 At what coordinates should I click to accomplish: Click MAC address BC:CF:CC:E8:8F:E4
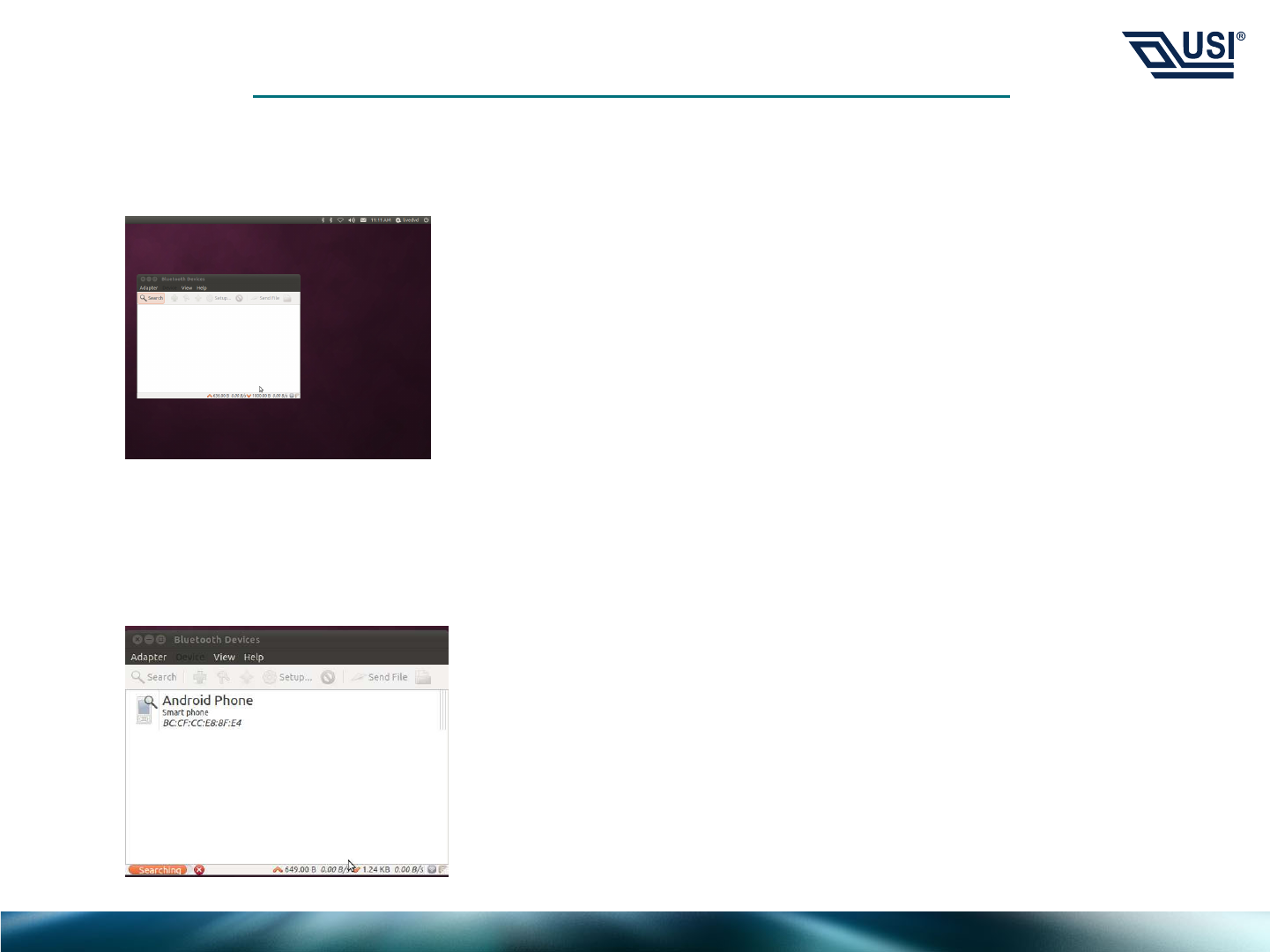[202, 723]
